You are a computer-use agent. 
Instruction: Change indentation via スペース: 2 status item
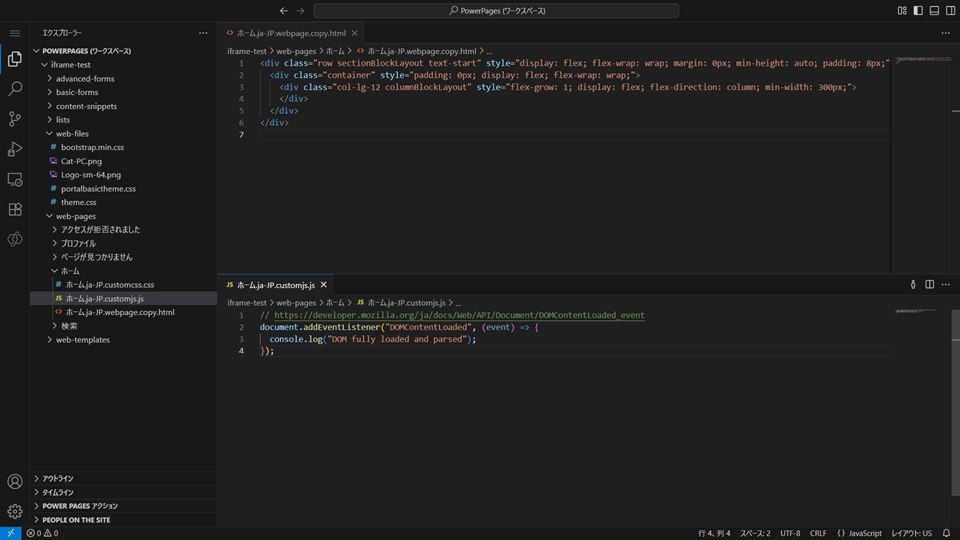[x=755, y=533]
